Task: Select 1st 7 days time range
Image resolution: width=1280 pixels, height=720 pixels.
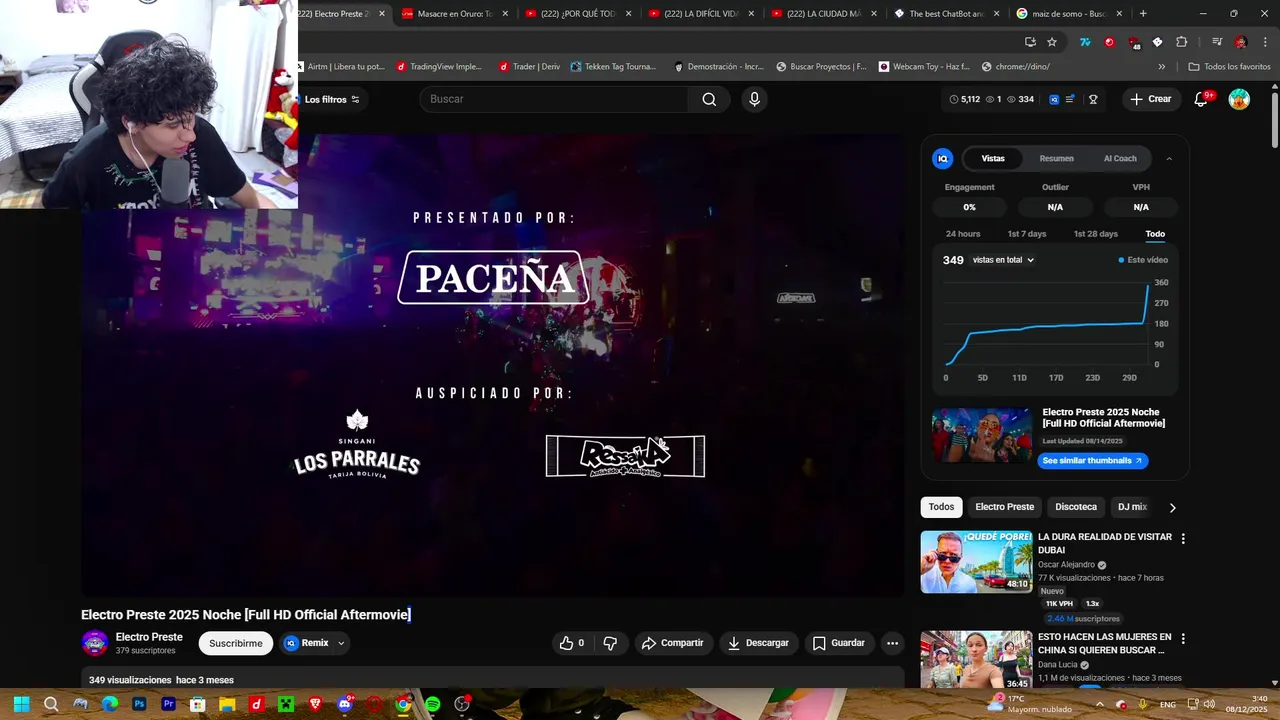Action: point(1027,234)
